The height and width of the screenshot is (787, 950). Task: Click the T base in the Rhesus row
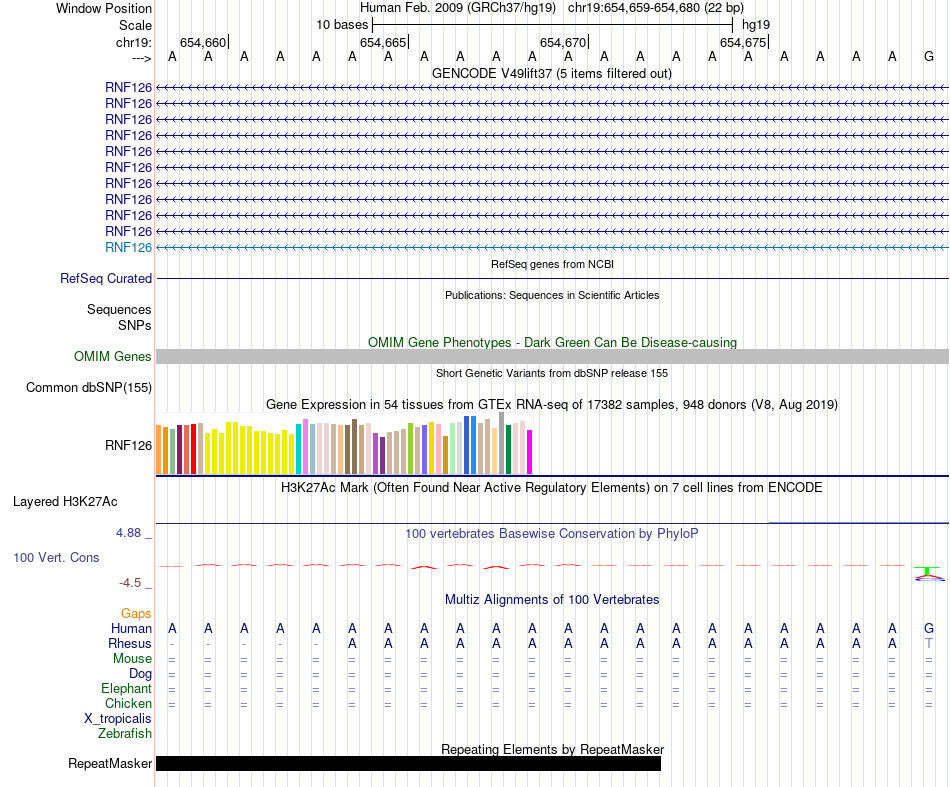pos(929,643)
